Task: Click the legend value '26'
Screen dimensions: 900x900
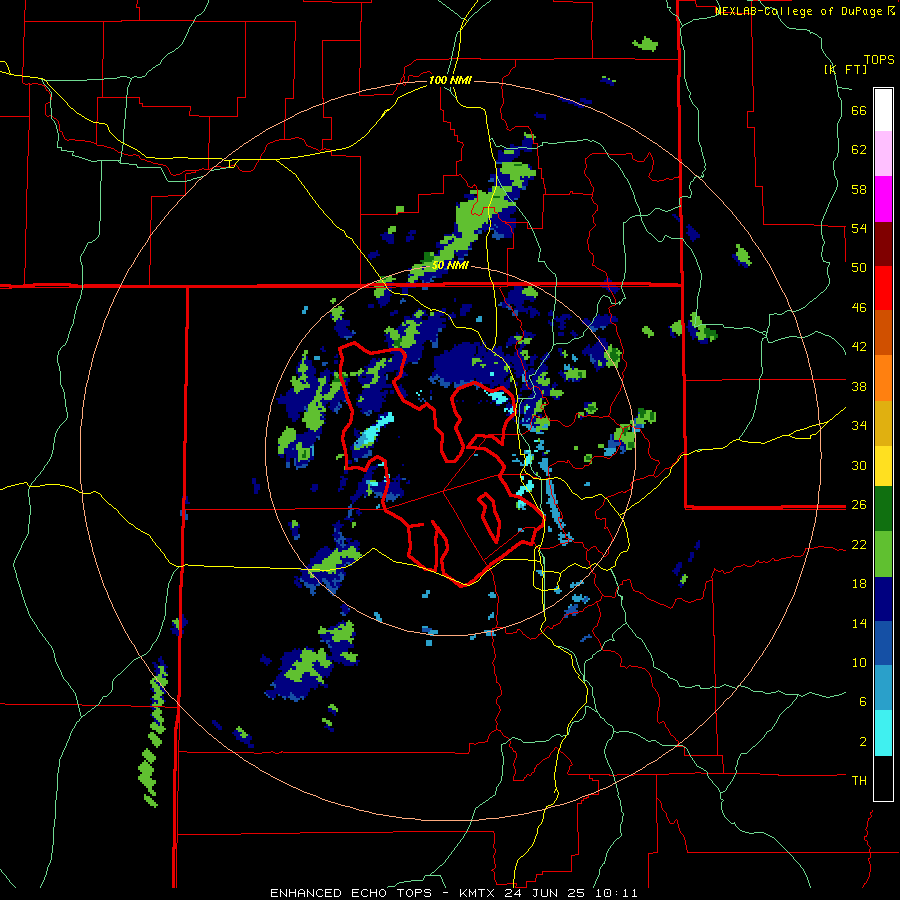Action: click(859, 505)
